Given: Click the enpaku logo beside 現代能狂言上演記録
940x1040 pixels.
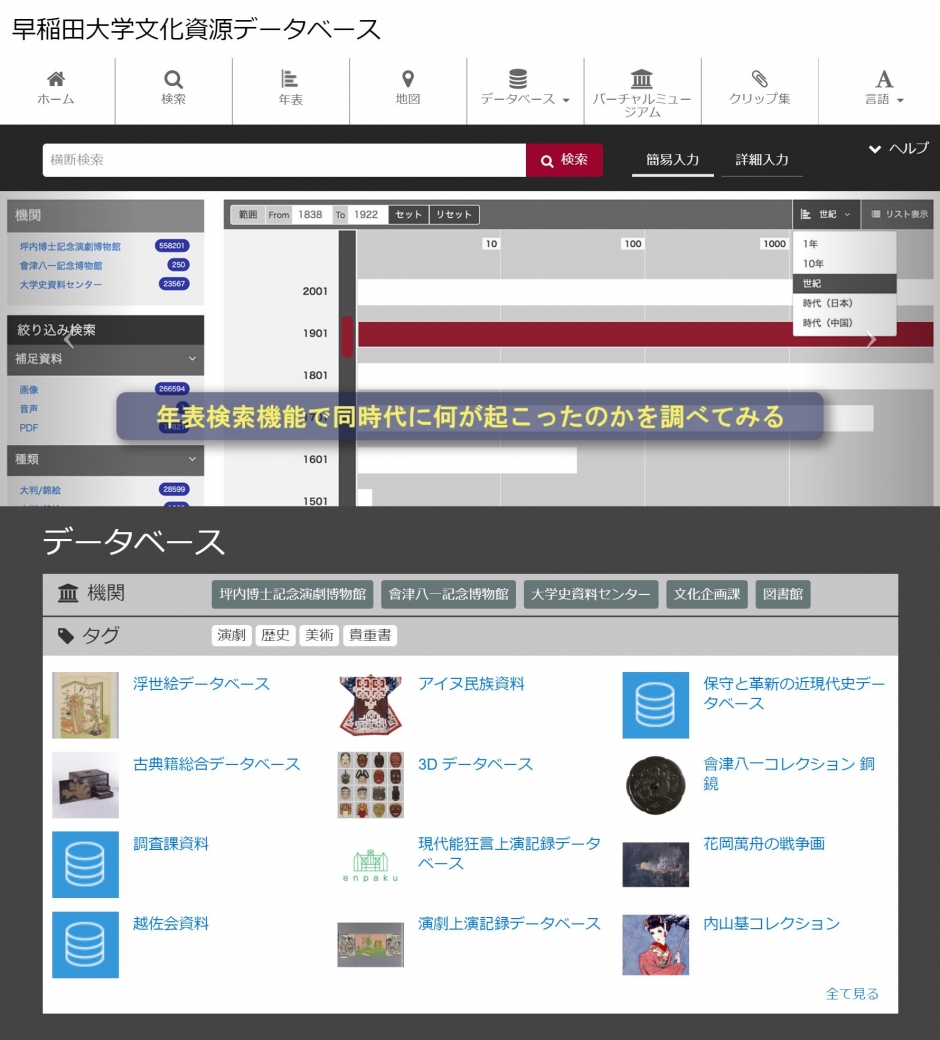Looking at the screenshot, I should coord(370,865).
